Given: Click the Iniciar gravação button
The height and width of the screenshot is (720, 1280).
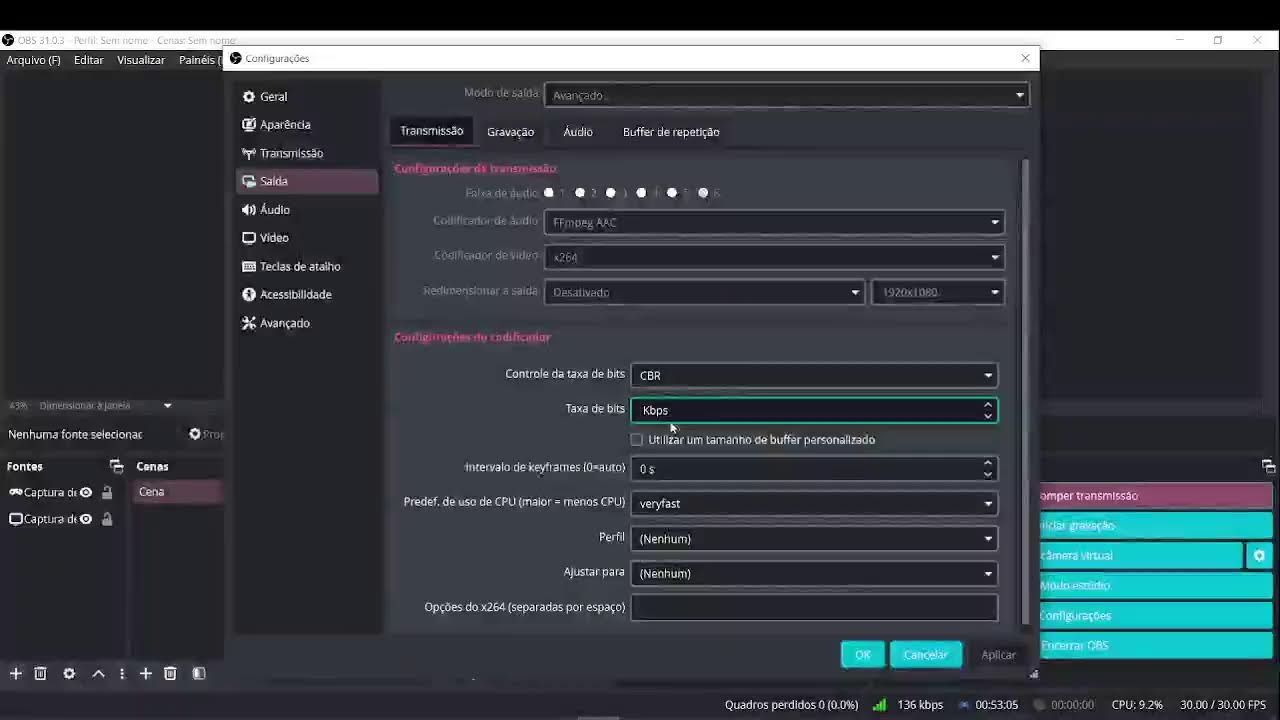Looking at the screenshot, I should [1156, 526].
